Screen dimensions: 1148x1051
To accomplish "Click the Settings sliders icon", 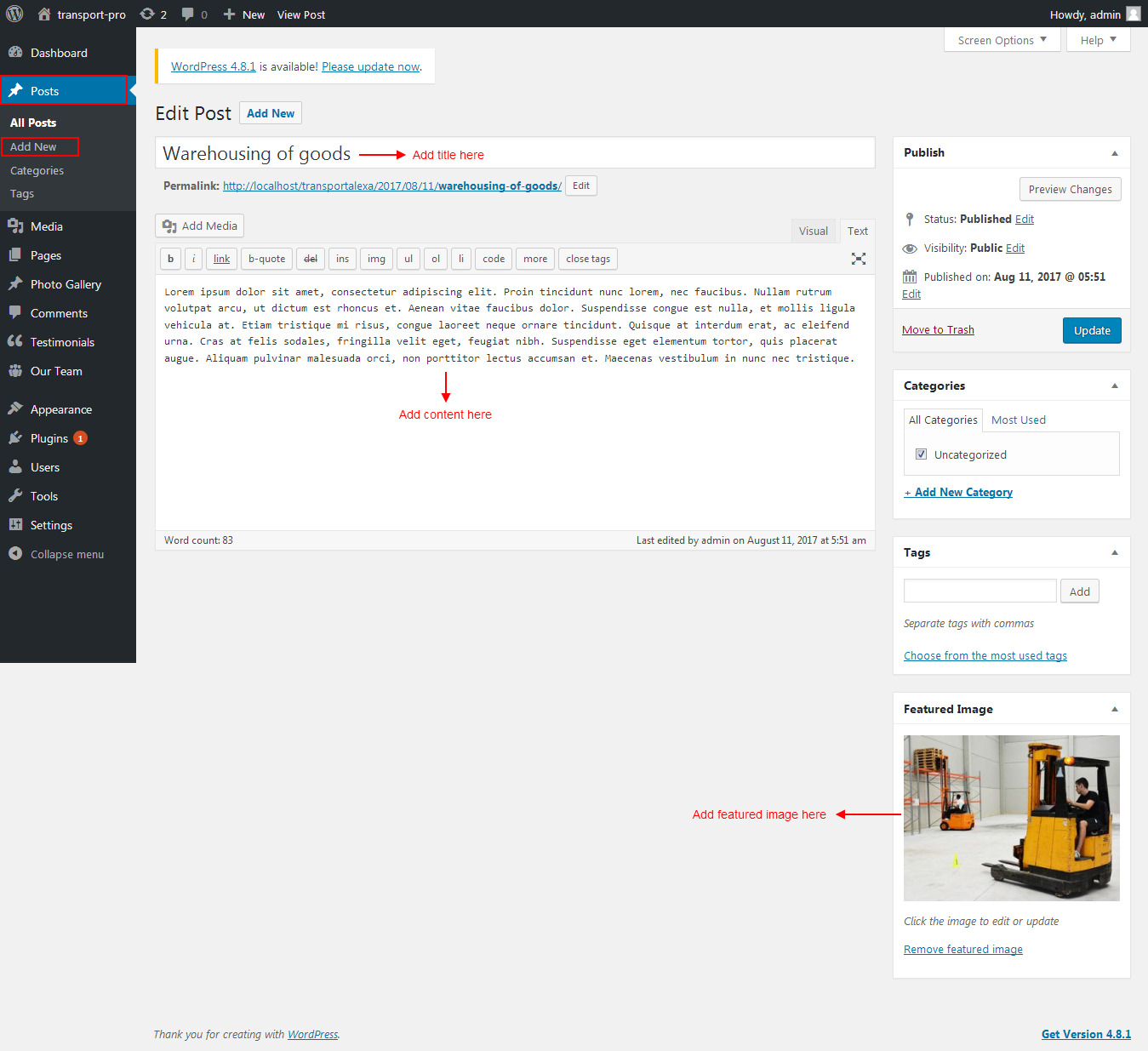I will click(x=15, y=524).
